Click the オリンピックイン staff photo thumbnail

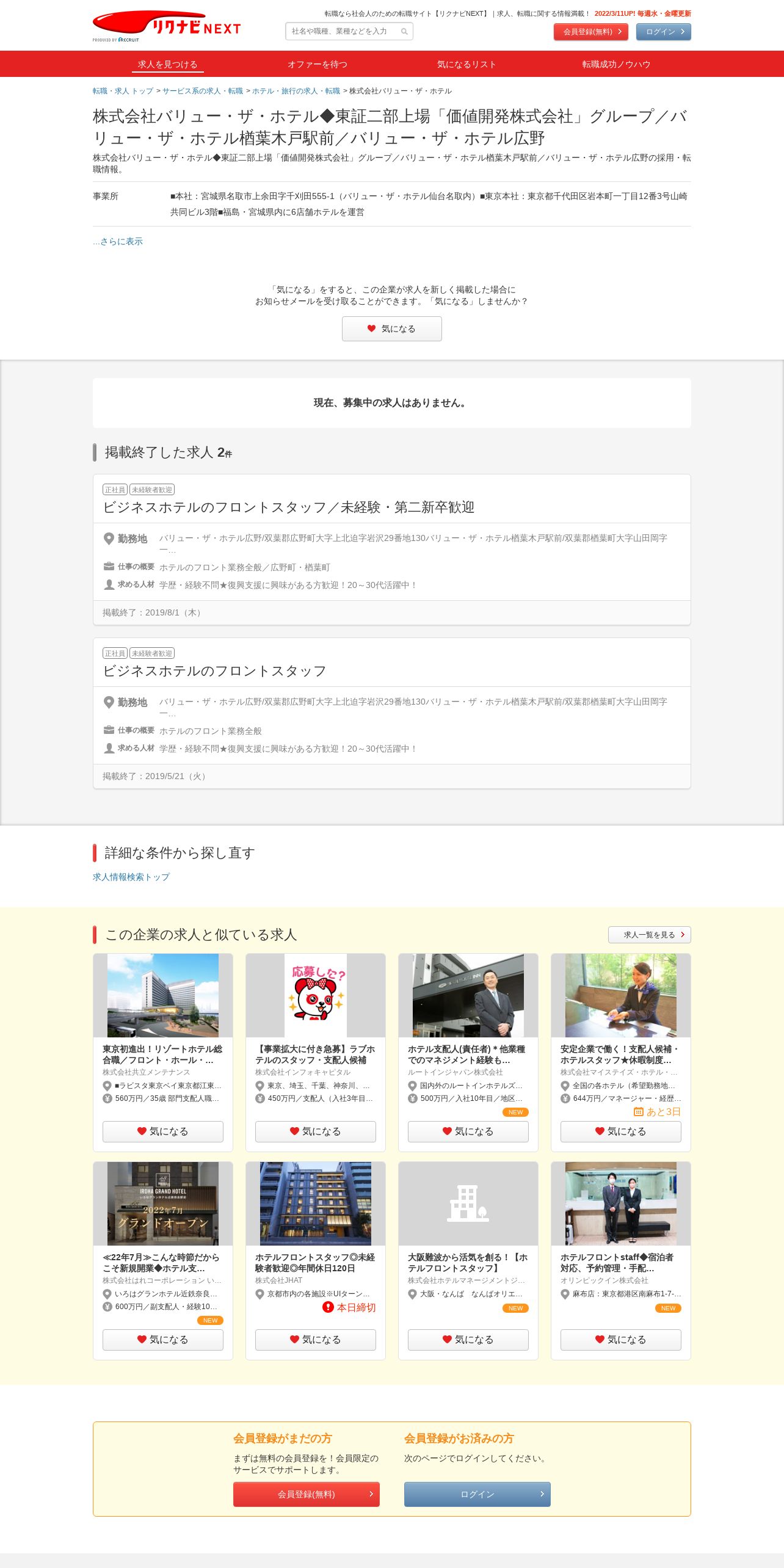pos(621,1203)
